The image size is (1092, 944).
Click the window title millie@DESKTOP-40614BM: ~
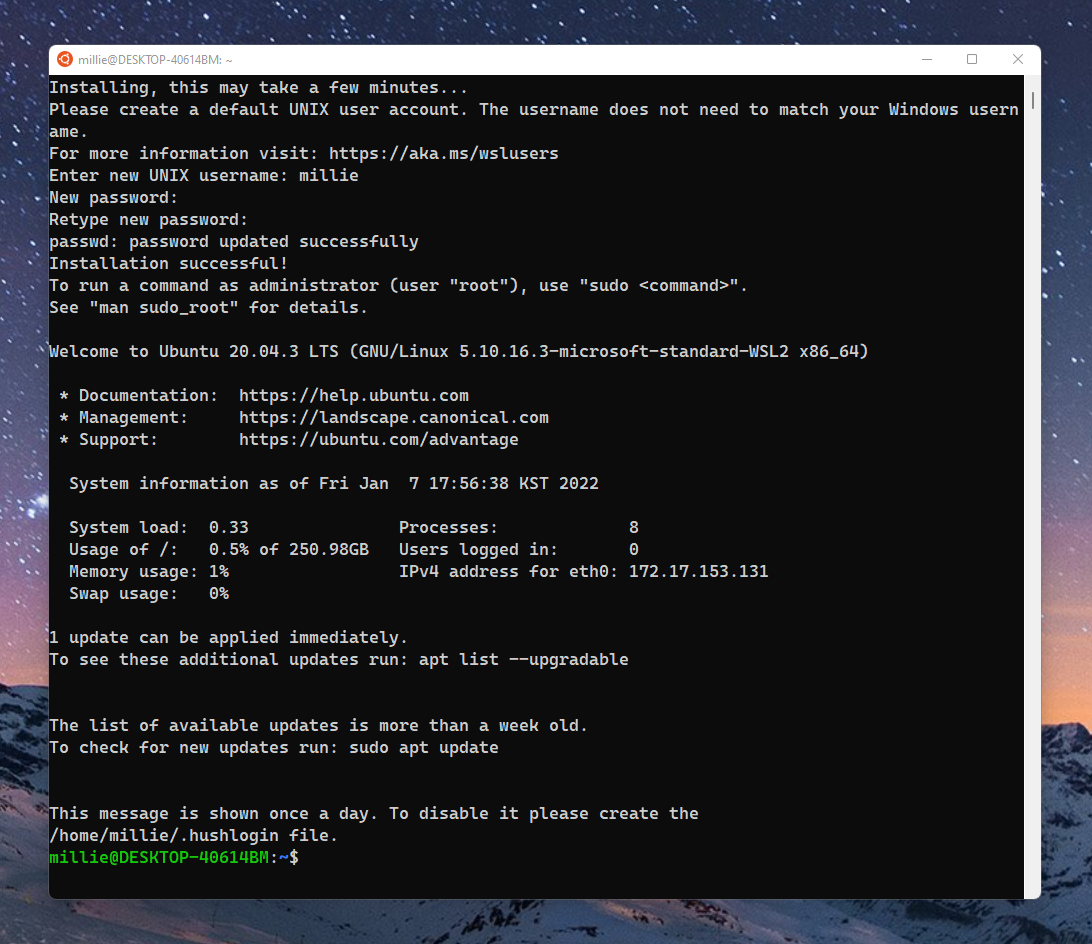(x=155, y=60)
